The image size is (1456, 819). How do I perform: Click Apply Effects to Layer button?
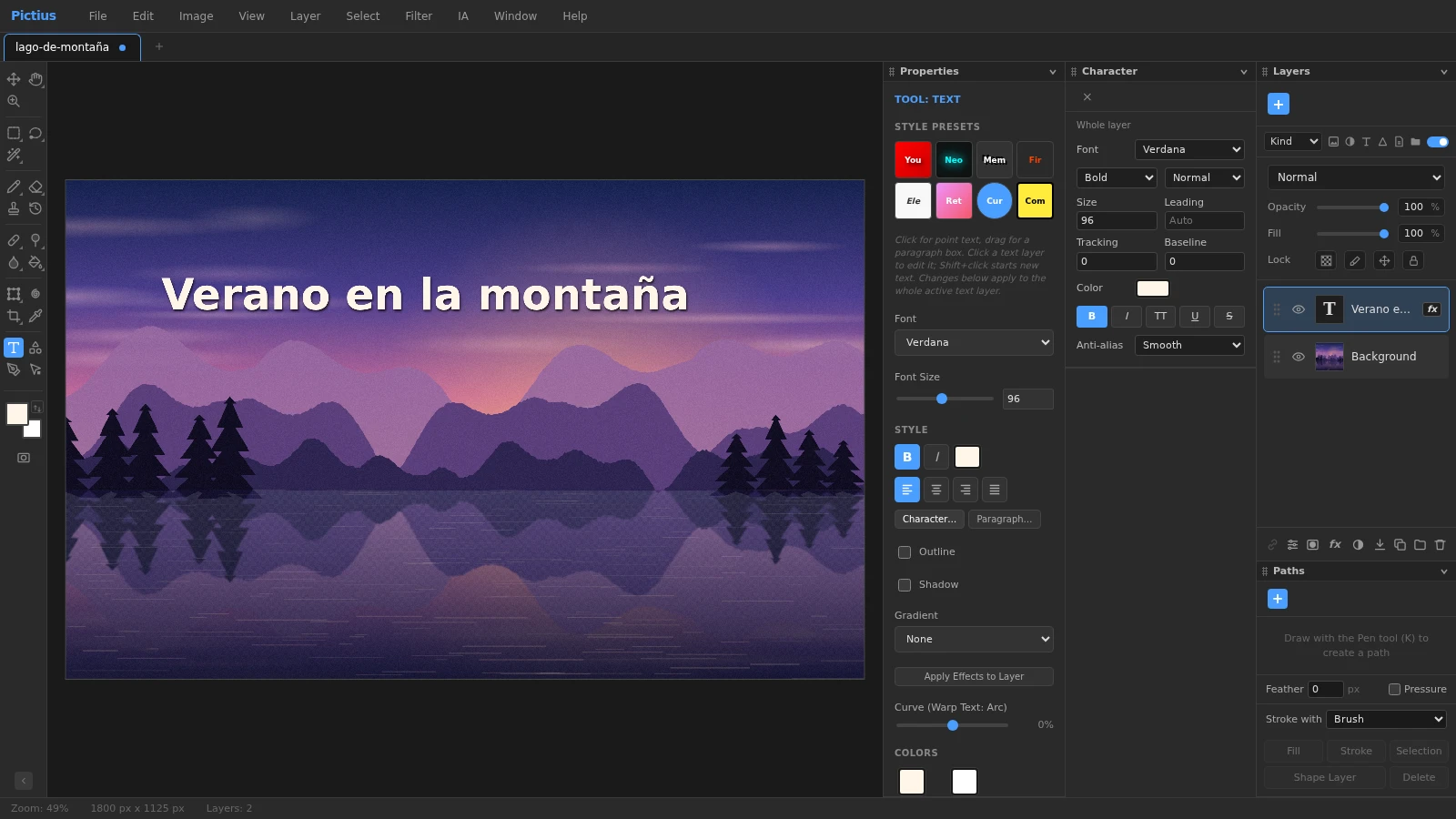coord(974,676)
